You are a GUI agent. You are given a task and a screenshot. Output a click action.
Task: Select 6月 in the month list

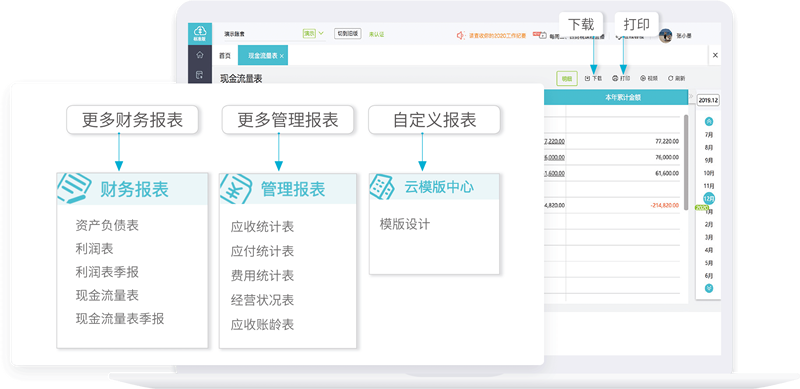coord(709,276)
